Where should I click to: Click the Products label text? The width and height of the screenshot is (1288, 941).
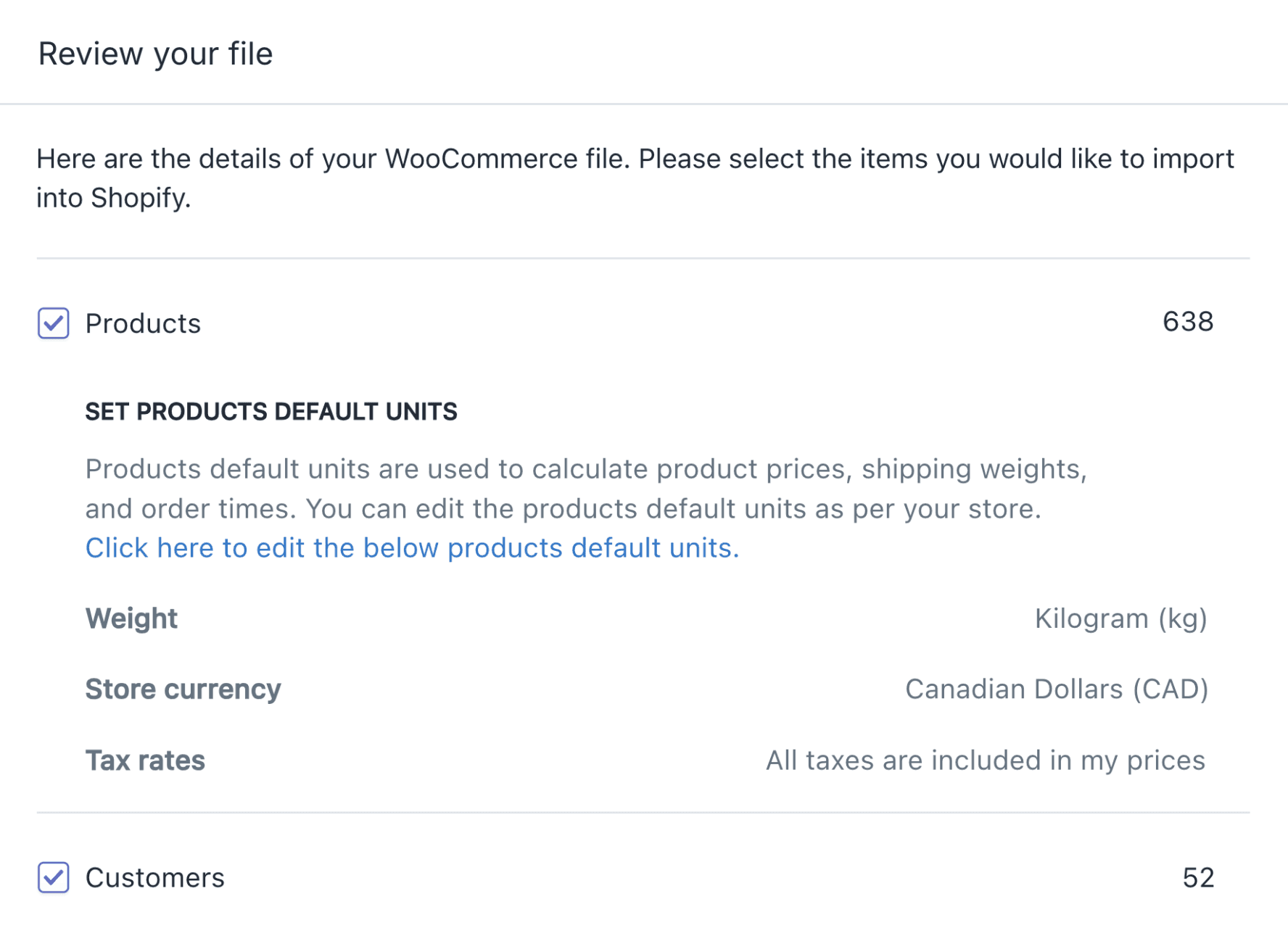[143, 323]
